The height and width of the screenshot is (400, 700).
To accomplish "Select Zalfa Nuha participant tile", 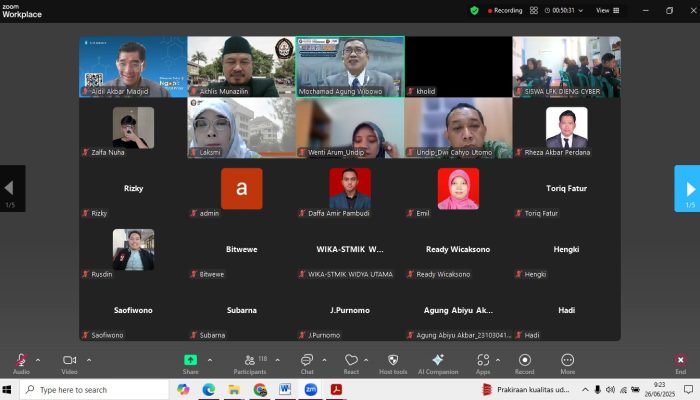I will [133, 128].
